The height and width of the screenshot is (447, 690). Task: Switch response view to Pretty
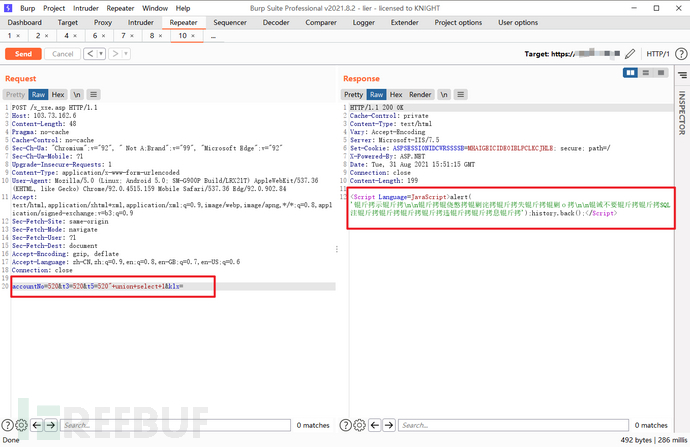coord(353,95)
